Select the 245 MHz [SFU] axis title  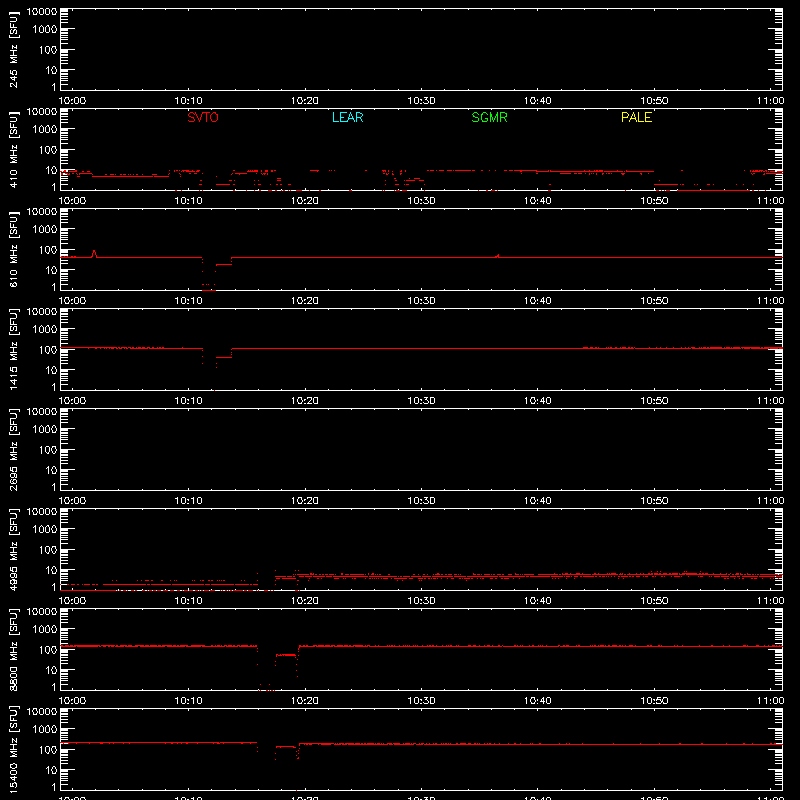pos(13,49)
